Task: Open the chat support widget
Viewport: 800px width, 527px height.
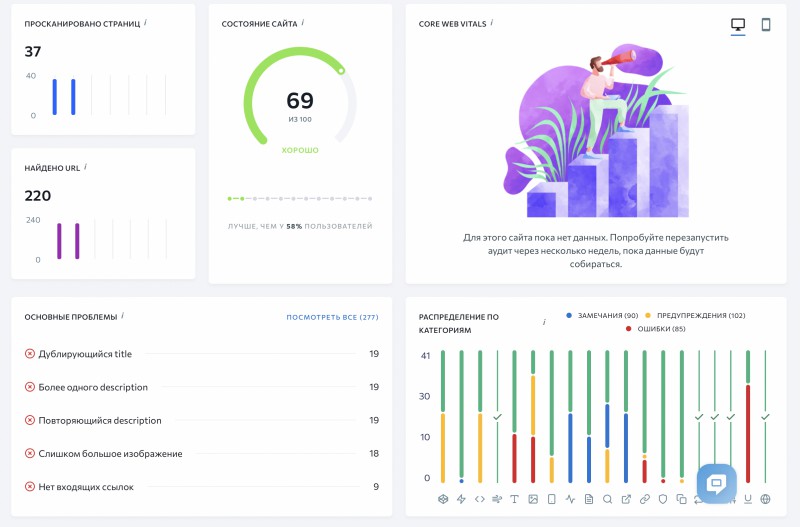Action: pyautogui.click(x=716, y=483)
